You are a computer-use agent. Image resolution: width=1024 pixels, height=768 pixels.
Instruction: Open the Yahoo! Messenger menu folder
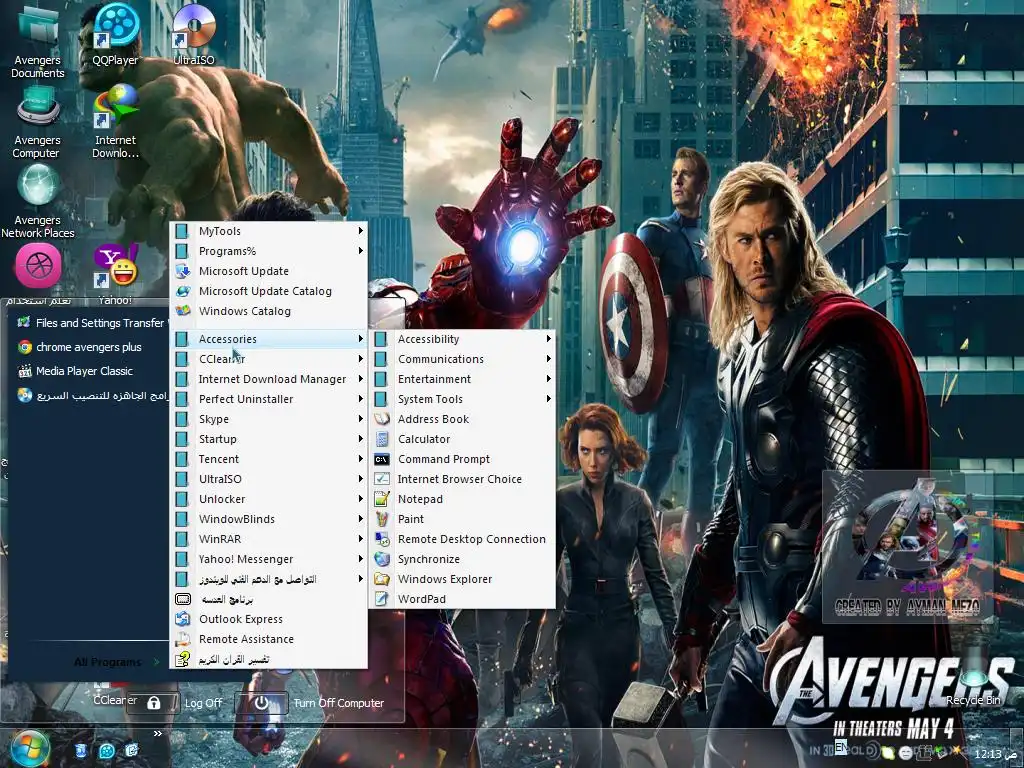coord(269,559)
